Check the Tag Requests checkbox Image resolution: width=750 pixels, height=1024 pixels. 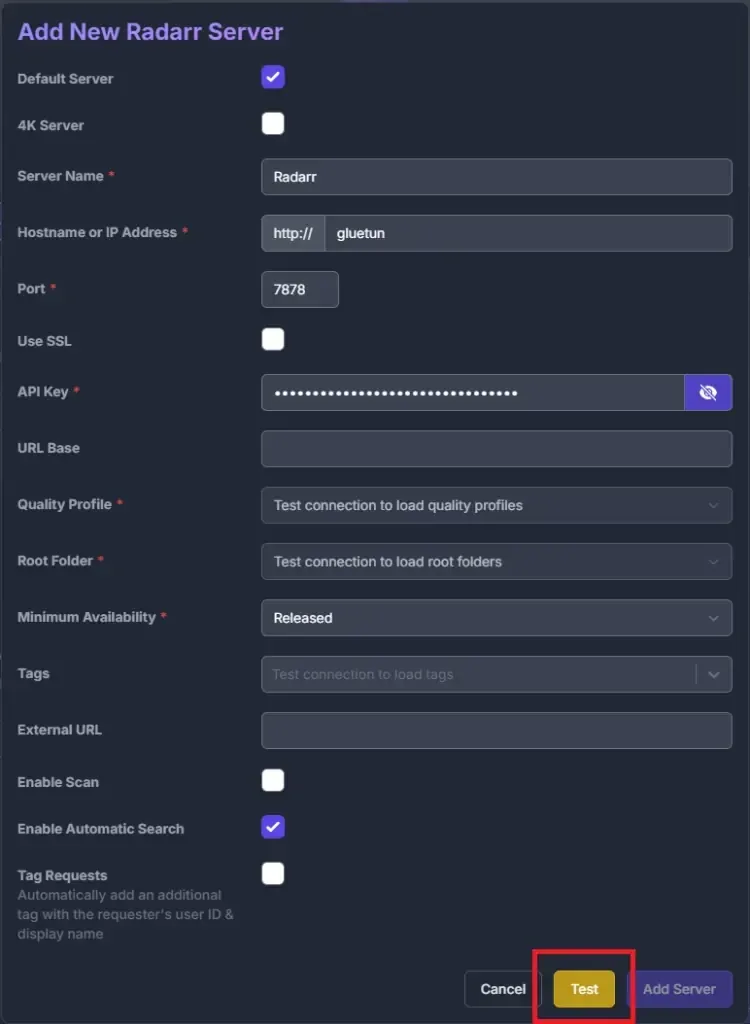point(273,874)
